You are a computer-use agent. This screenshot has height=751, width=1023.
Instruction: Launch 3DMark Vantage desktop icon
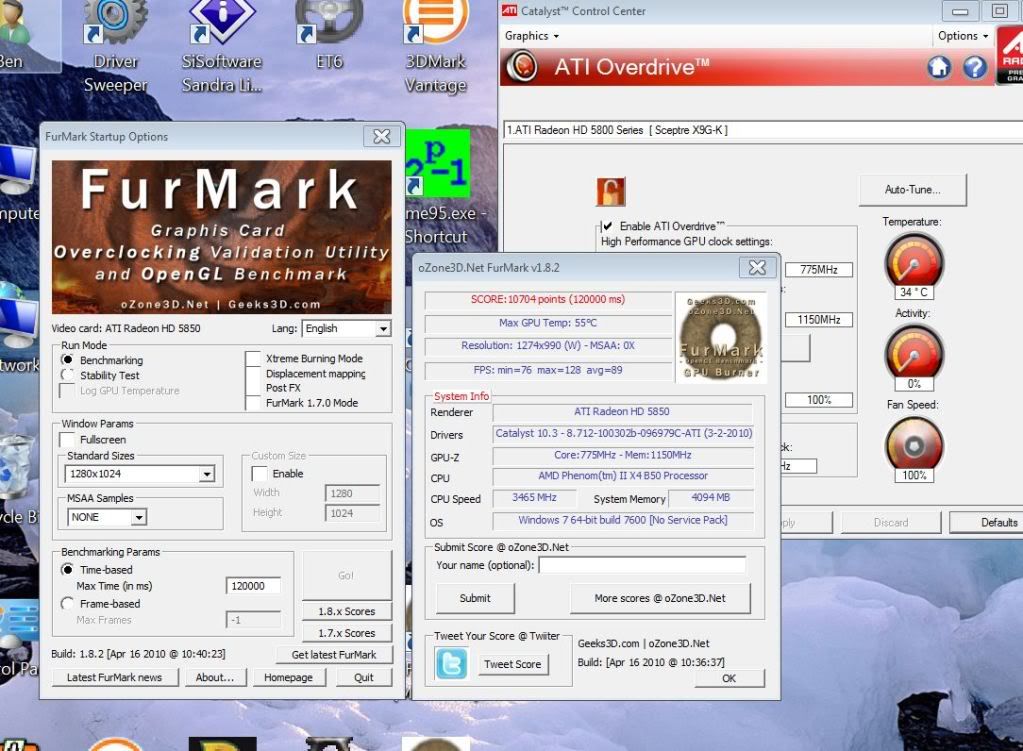pyautogui.click(x=435, y=47)
